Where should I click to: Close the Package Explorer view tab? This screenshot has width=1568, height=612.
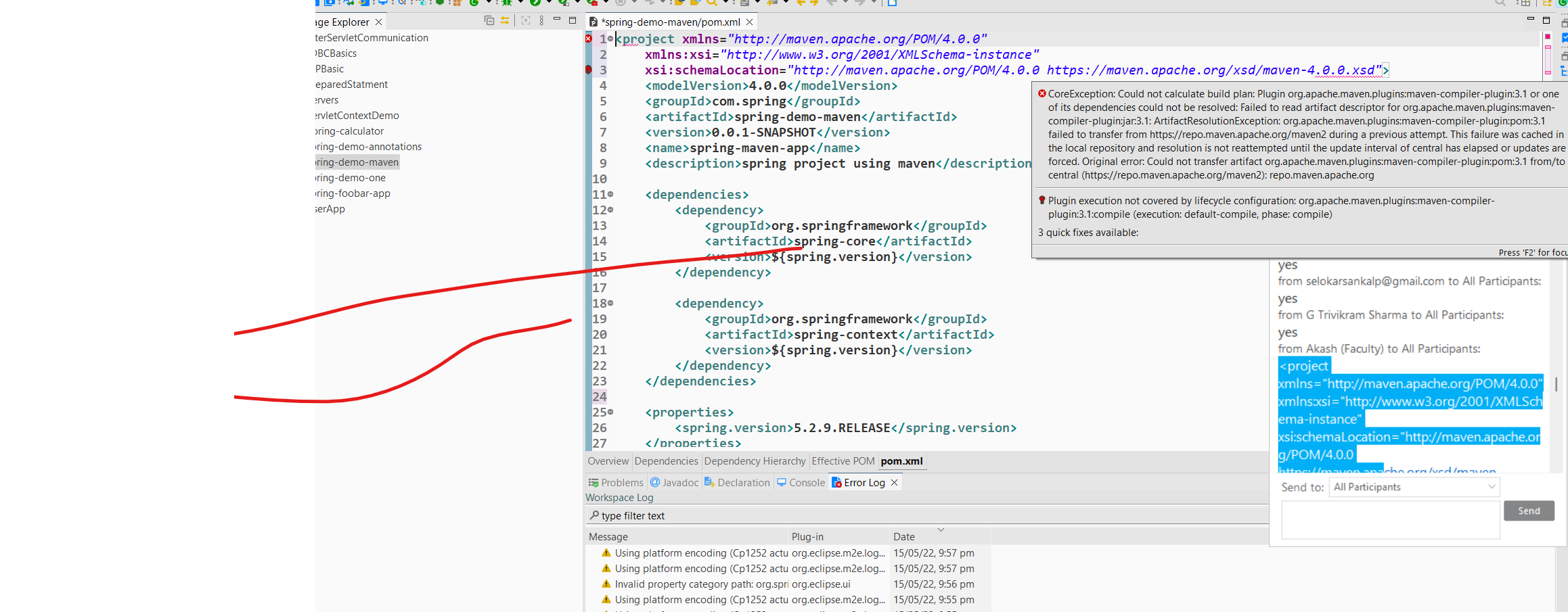pyautogui.click(x=379, y=22)
